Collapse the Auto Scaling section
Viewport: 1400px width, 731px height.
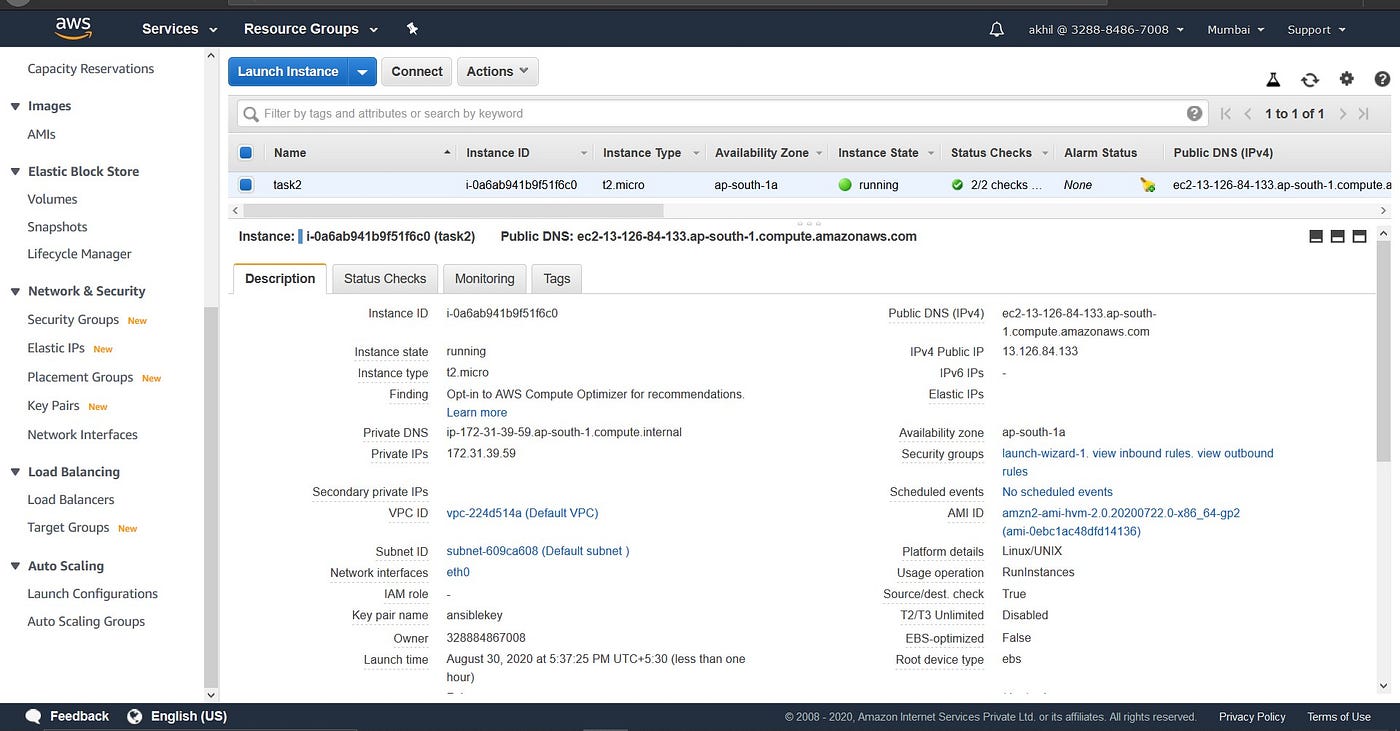click(x=15, y=566)
